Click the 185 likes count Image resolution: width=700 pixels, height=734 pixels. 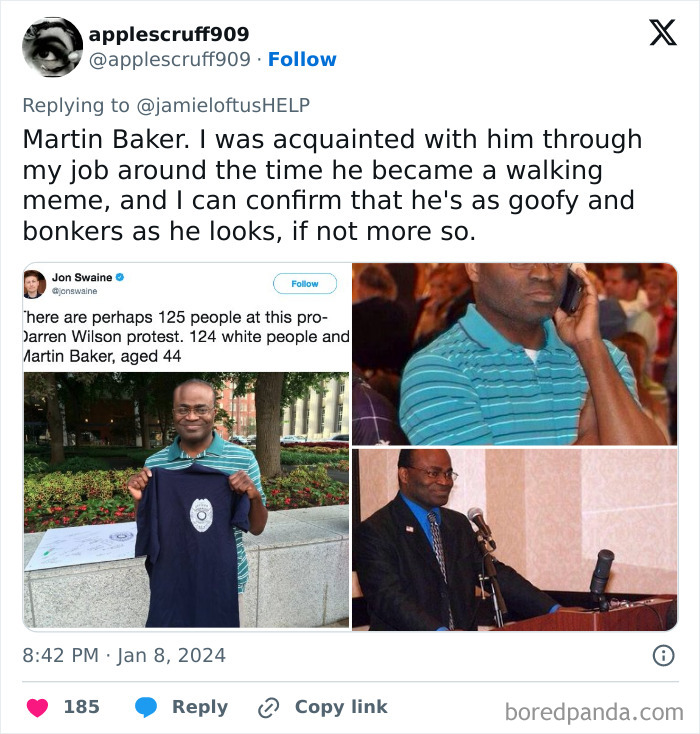[x=81, y=707]
